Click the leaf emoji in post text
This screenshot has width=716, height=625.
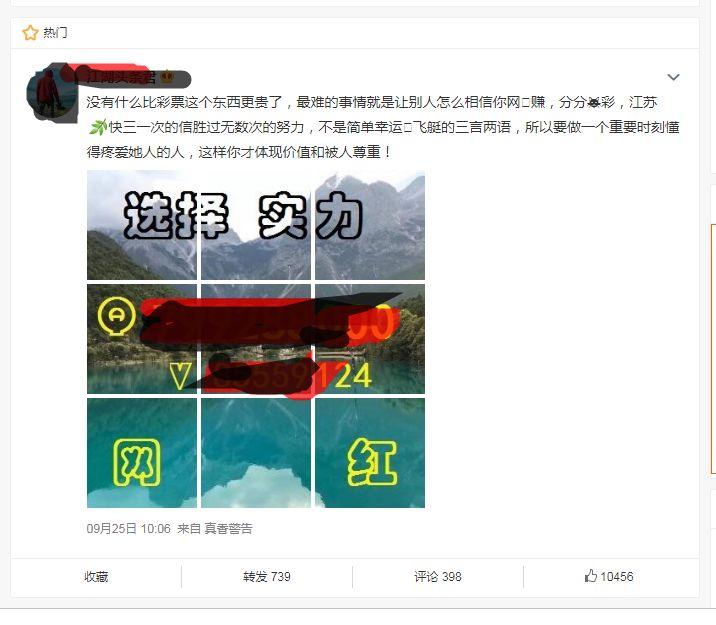point(97,127)
